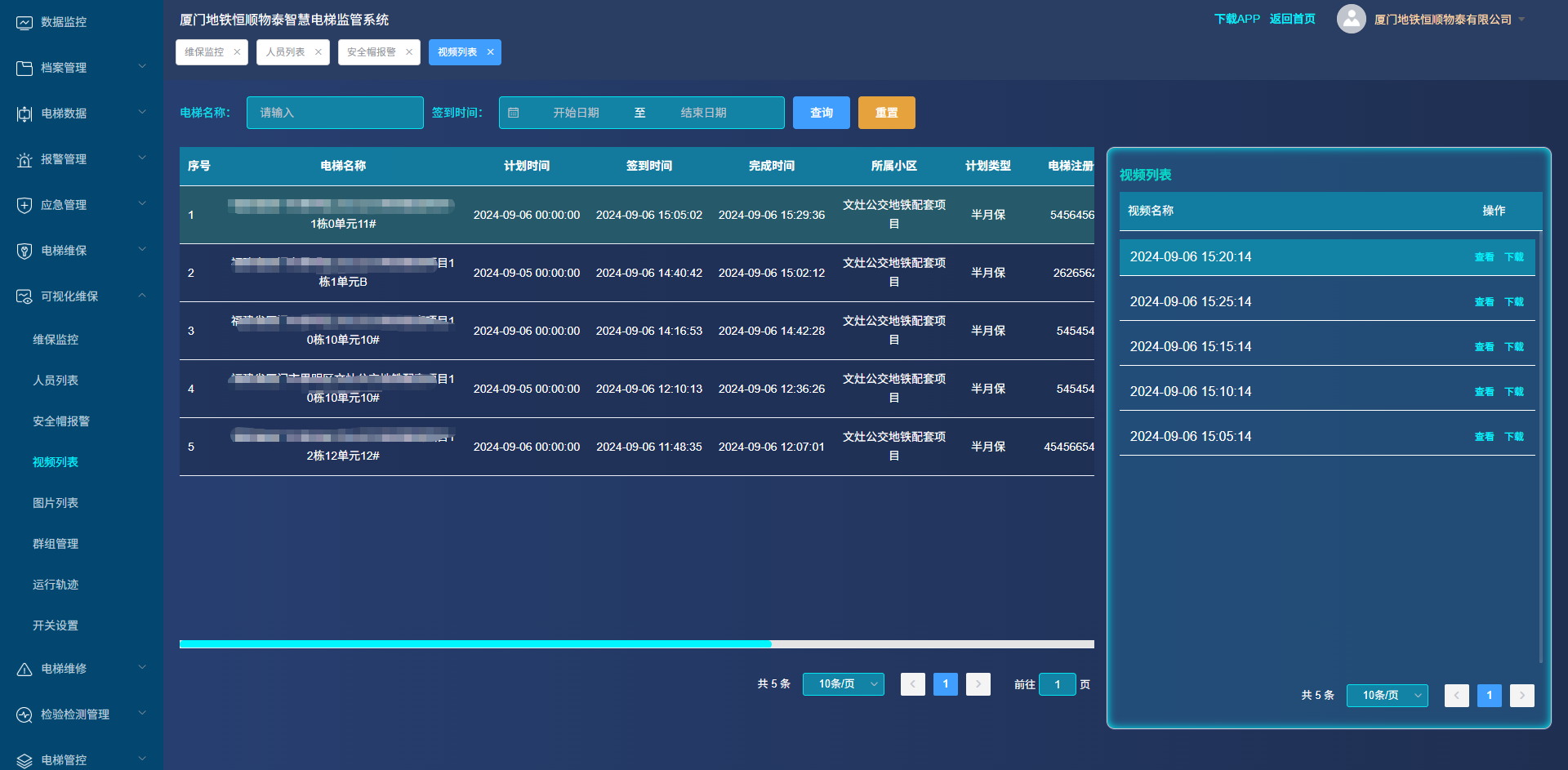
Task: Expand the company account dropdown arrow
Action: 1521,20
